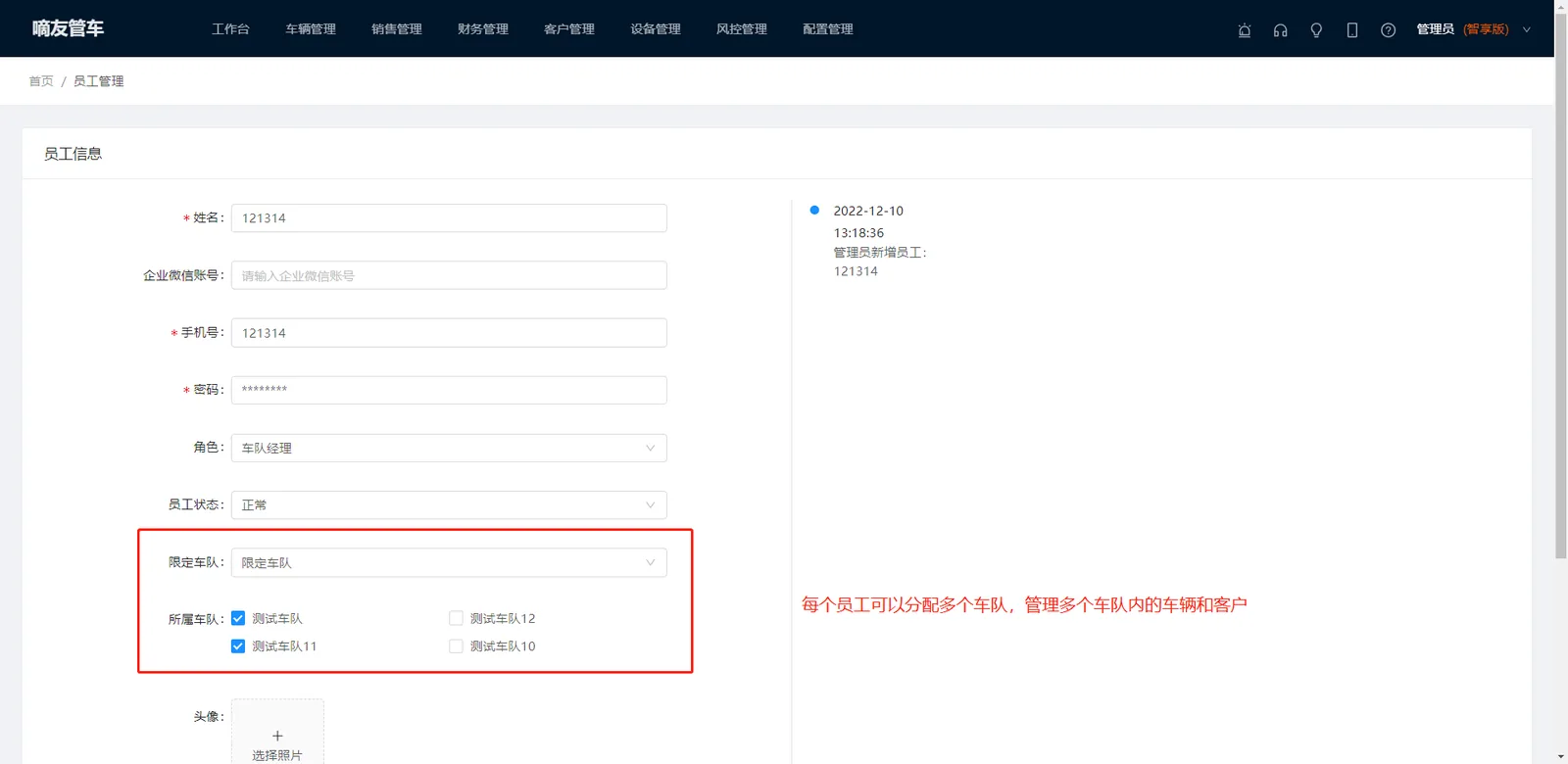Click the 2022-12-10 log date
Screen dimensions: 1568x764
[868, 211]
